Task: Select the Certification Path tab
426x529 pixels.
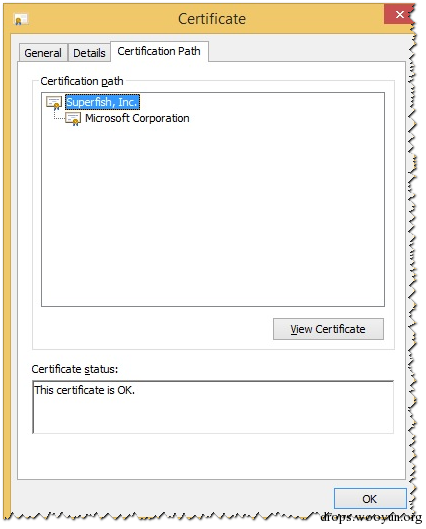Action: click(x=159, y=51)
